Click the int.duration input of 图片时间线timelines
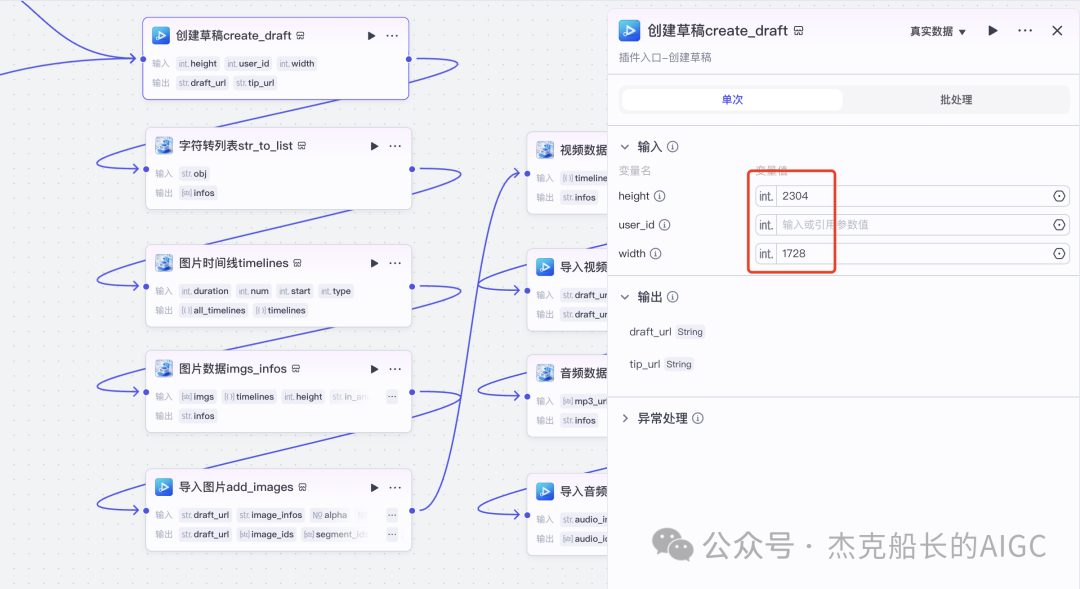Screen dimensions: 1080x589 pyautogui.click(x=205, y=291)
